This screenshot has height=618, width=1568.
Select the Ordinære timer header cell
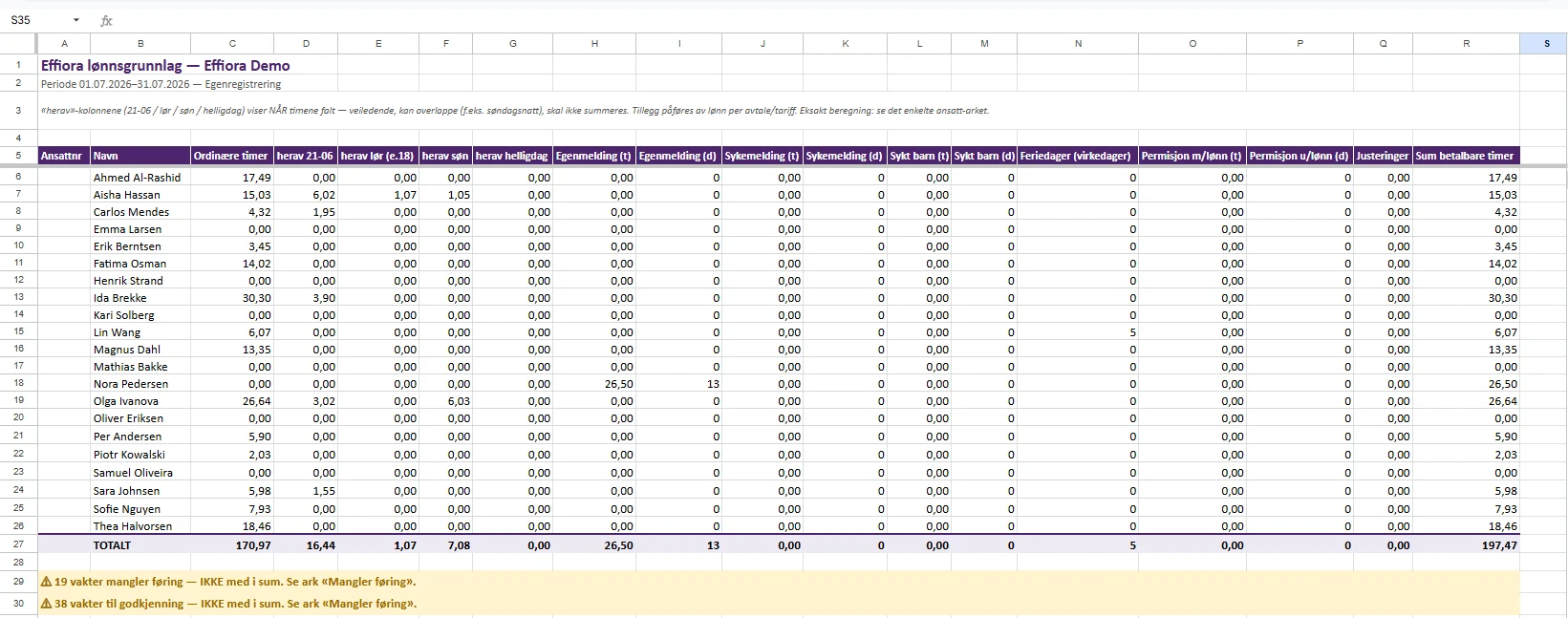(232, 156)
